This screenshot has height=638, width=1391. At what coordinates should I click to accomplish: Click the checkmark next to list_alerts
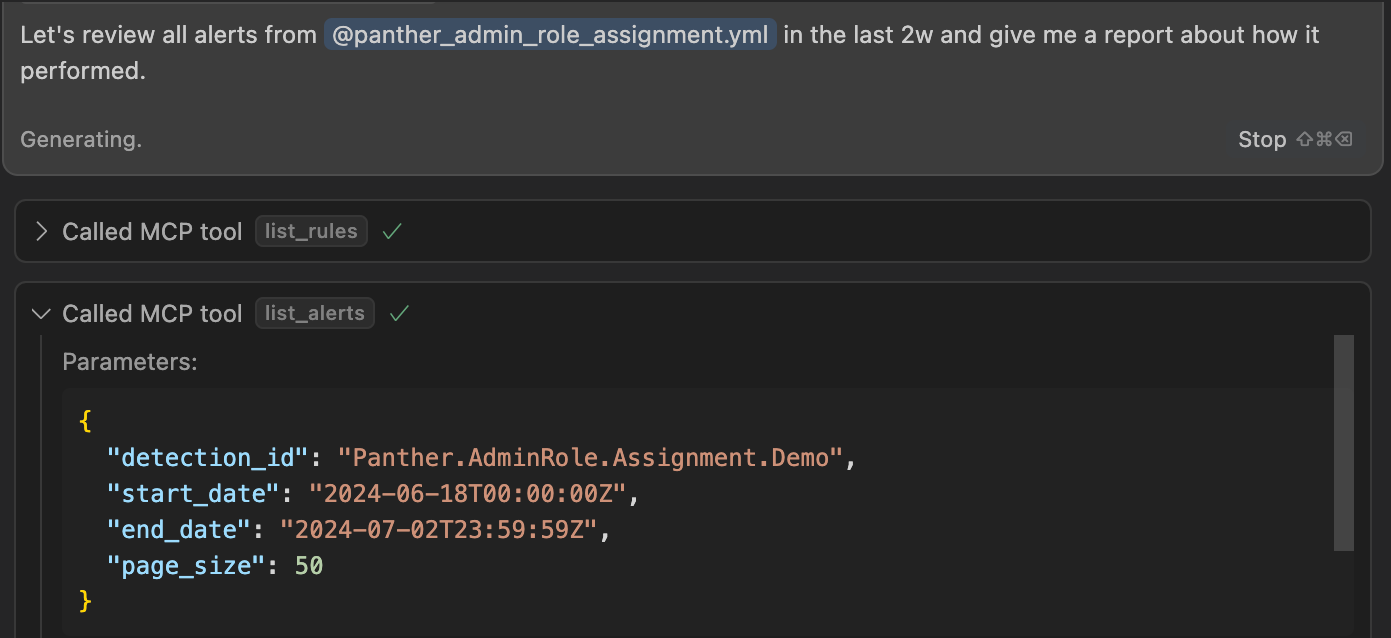pyautogui.click(x=399, y=313)
